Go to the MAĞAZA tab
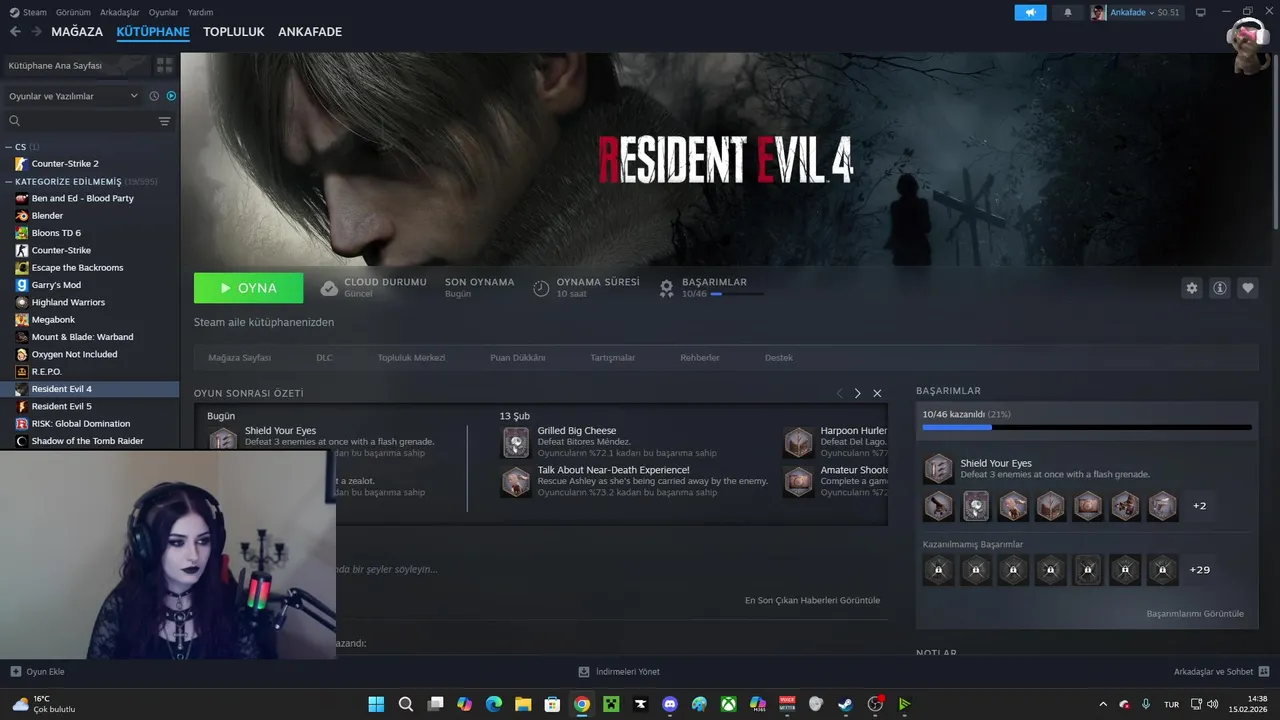Screen dimensions: 1280x720 click(77, 32)
